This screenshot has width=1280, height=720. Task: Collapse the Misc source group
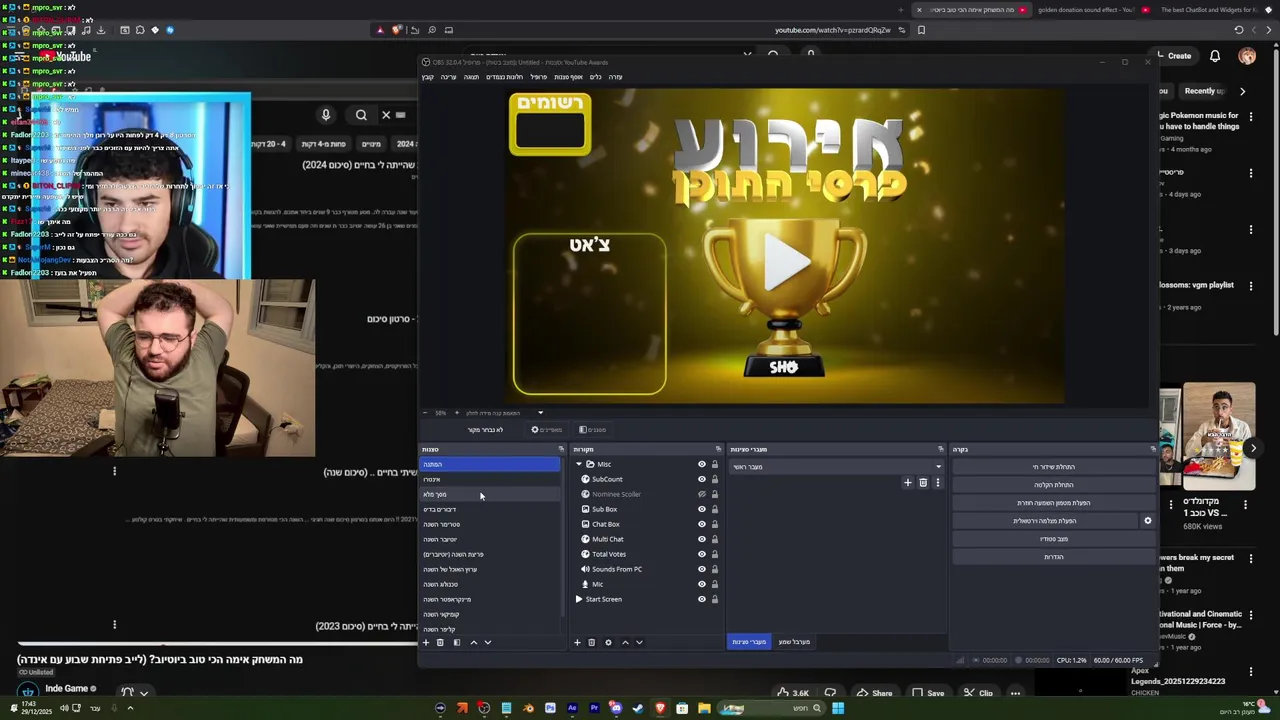tap(578, 464)
